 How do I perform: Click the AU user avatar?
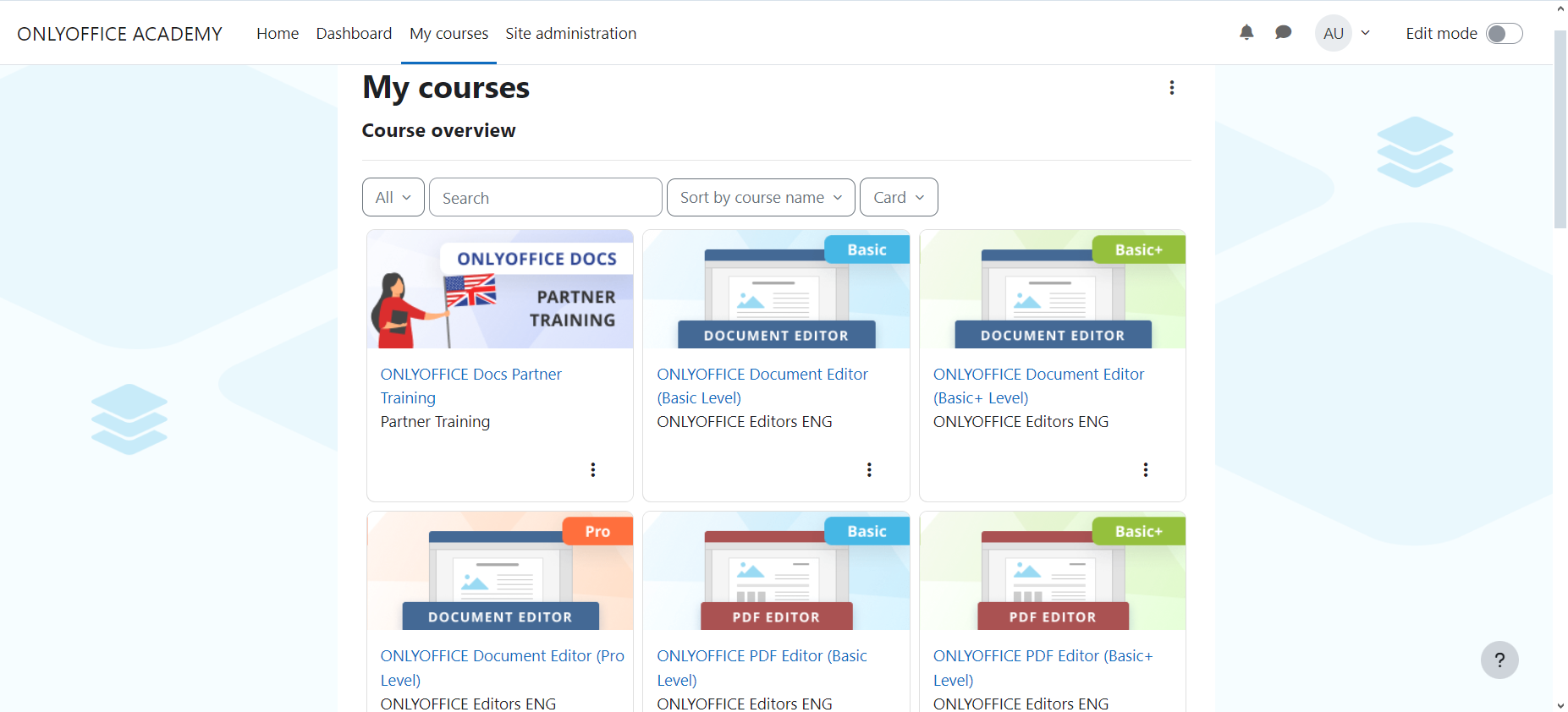click(x=1334, y=33)
